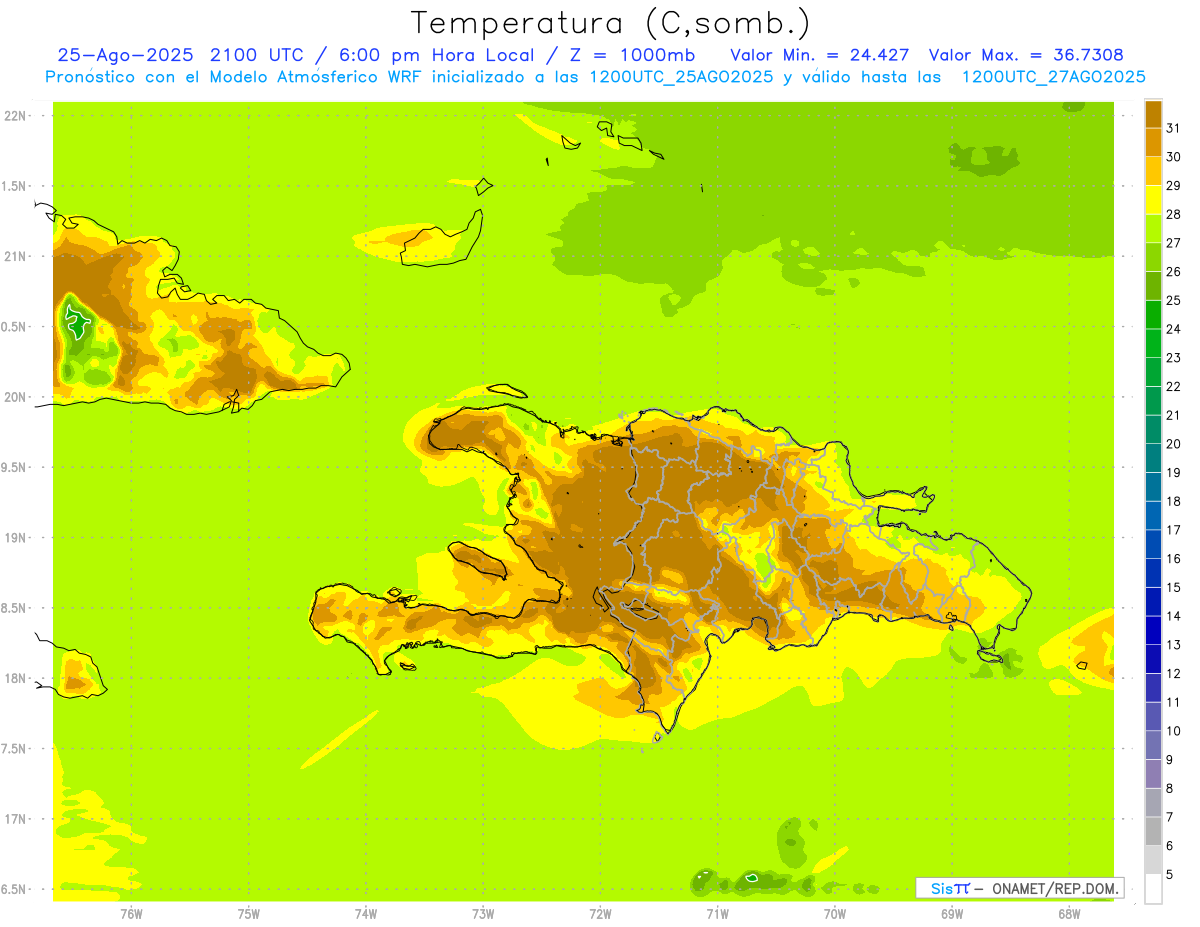The image size is (1200, 927).
Task: Select the dark orange swatch above 31
Action: [x=1153, y=113]
